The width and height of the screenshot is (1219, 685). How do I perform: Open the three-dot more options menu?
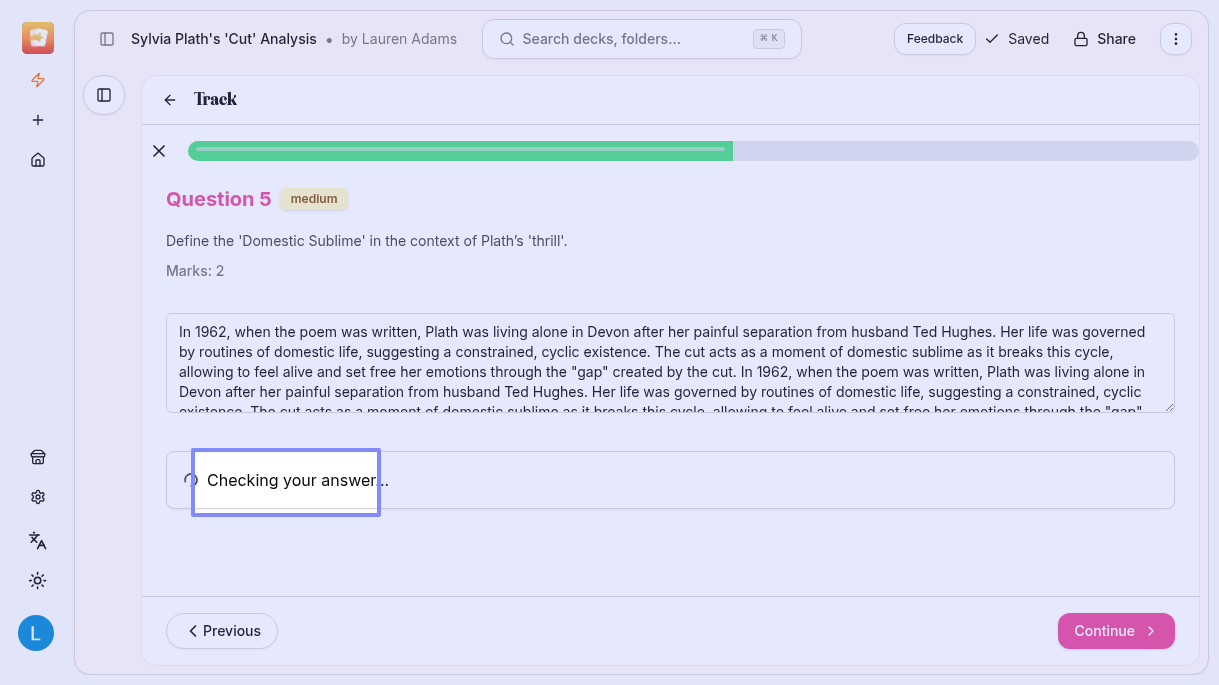1176,39
